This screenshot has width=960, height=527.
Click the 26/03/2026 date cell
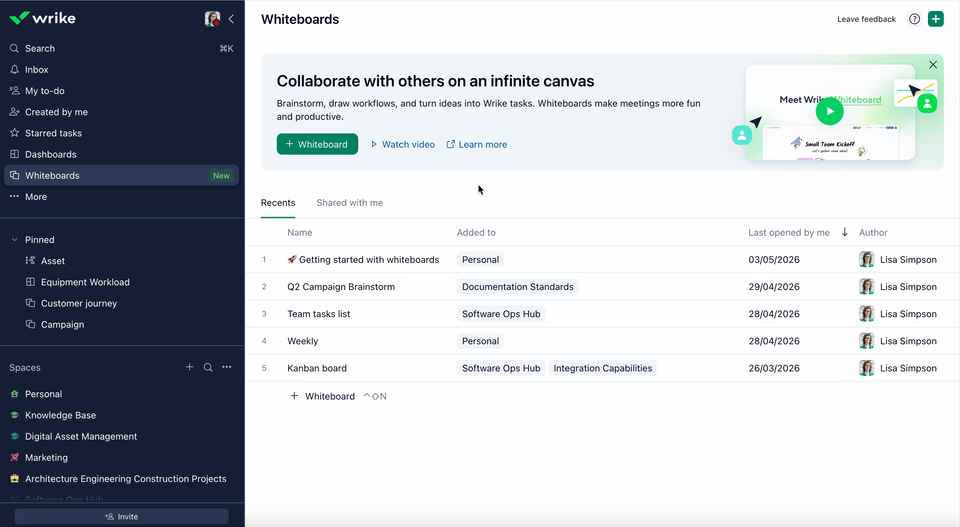[774, 368]
